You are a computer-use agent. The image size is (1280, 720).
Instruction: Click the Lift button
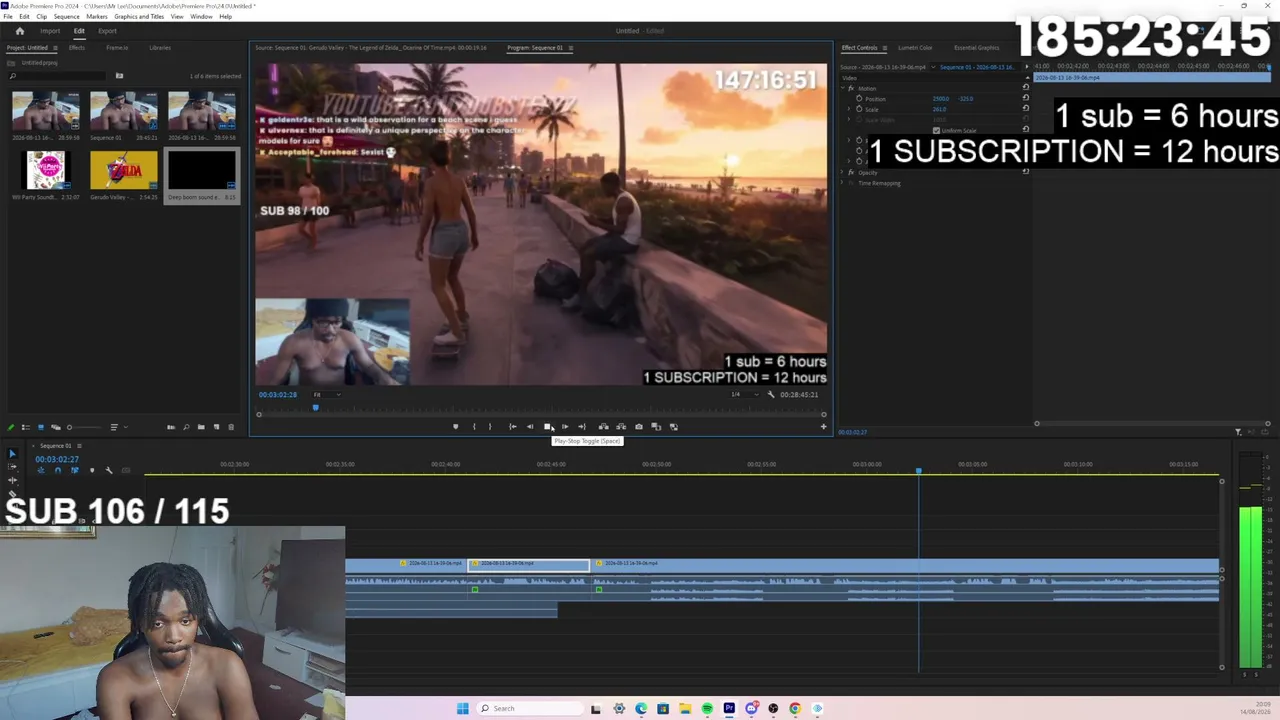coord(603,427)
